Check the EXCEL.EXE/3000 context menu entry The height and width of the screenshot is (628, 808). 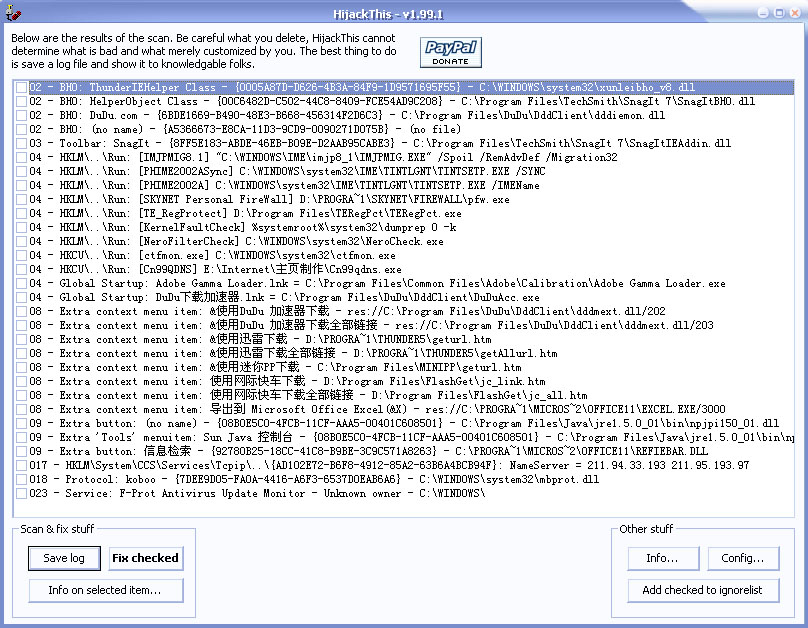pos(21,410)
